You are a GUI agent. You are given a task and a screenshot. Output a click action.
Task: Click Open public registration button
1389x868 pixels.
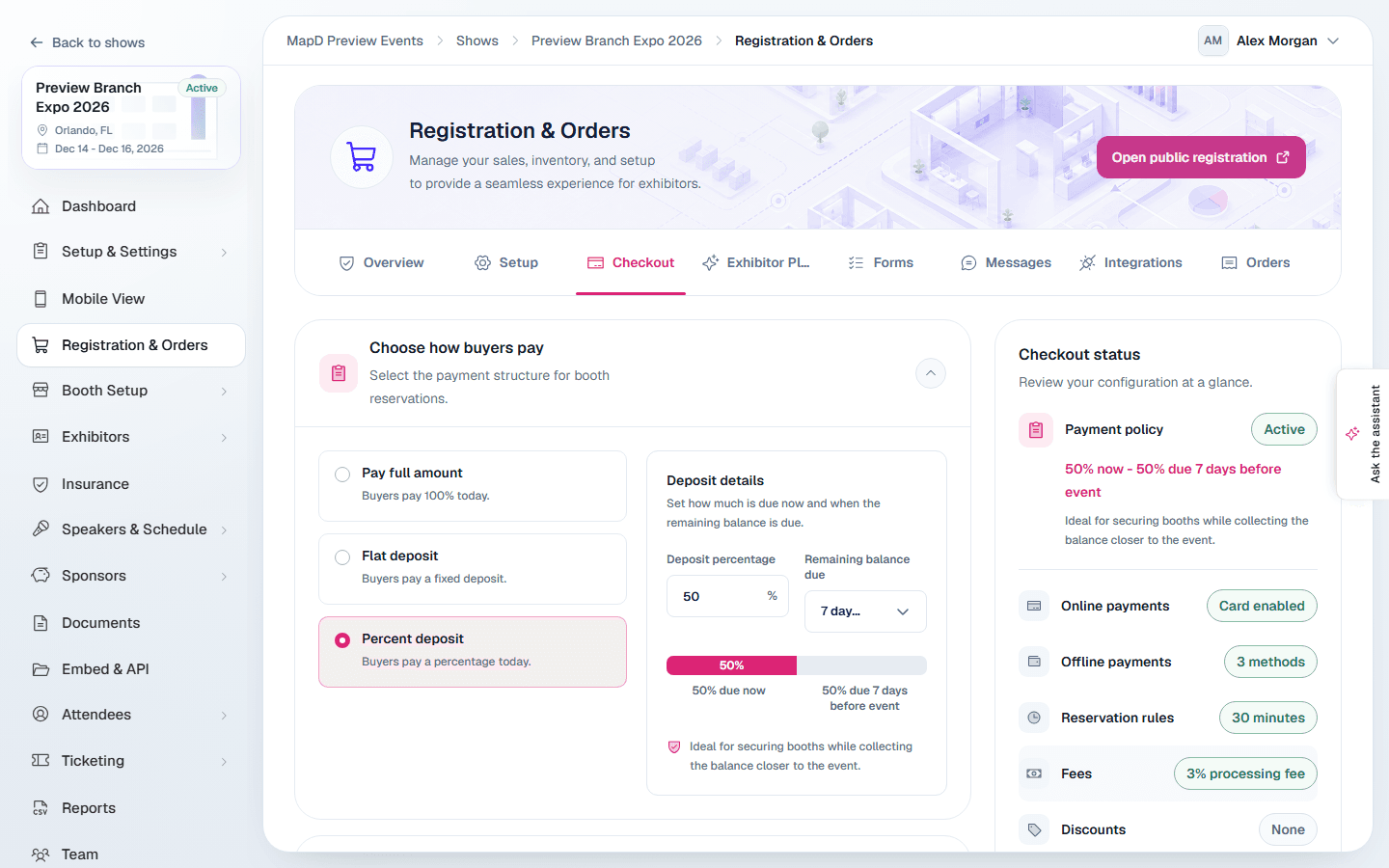click(1201, 157)
